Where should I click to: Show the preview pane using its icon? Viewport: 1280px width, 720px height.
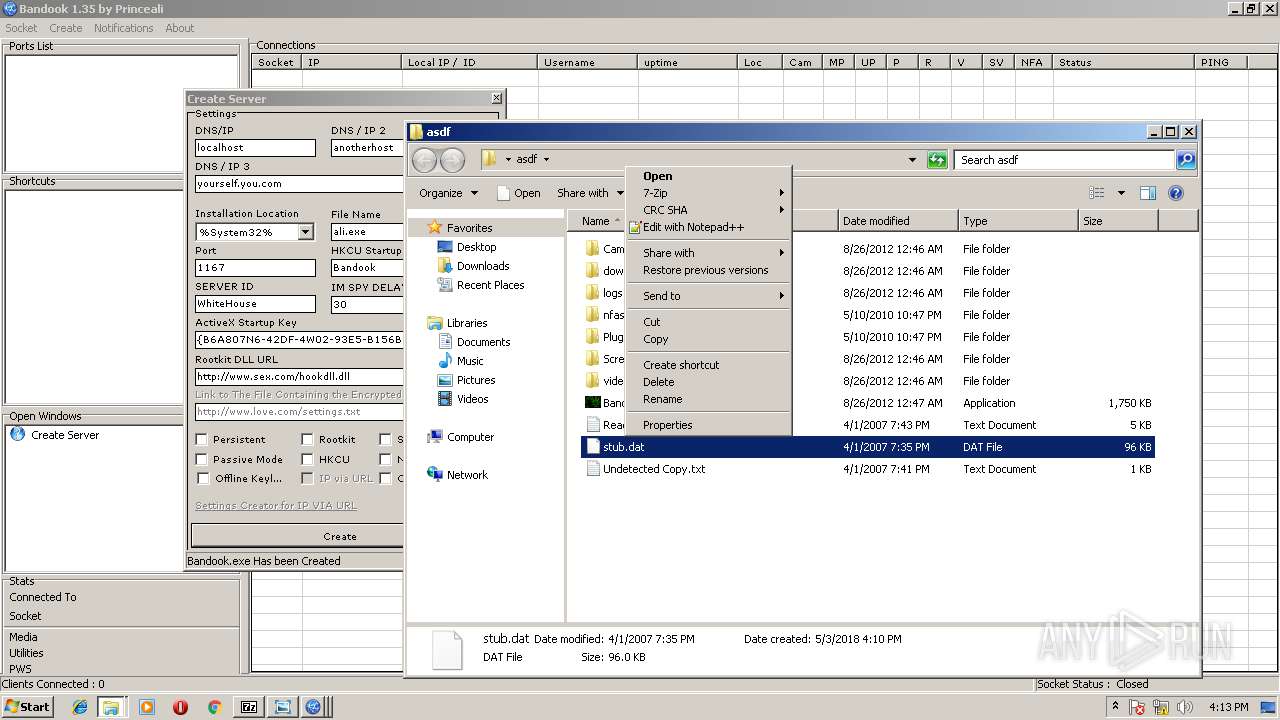coord(1148,193)
